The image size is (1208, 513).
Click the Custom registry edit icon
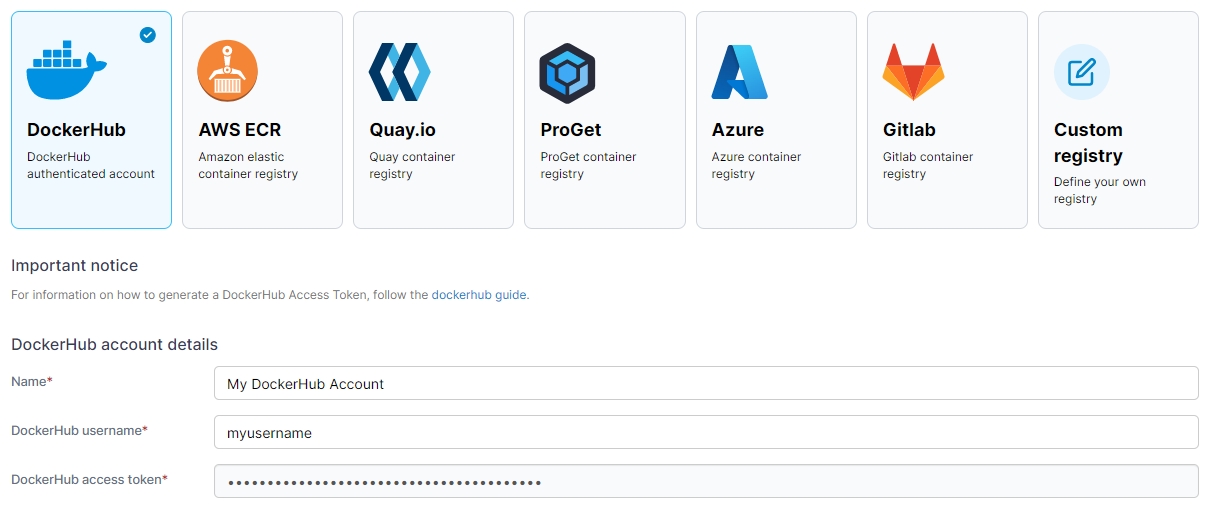(x=1081, y=72)
